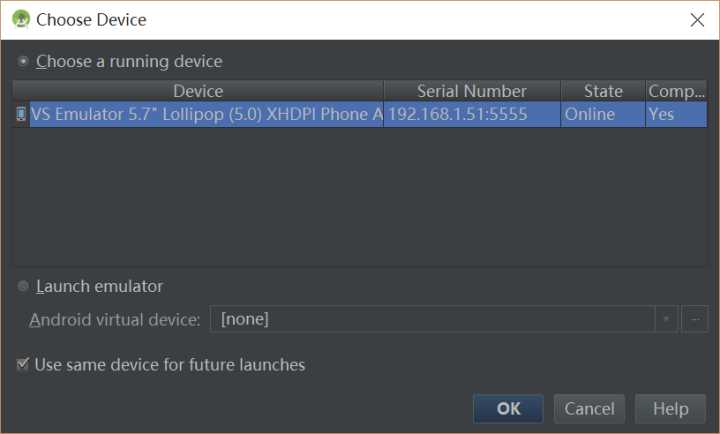Sort by the Serial Number column header
The height and width of the screenshot is (434, 720).
click(471, 91)
